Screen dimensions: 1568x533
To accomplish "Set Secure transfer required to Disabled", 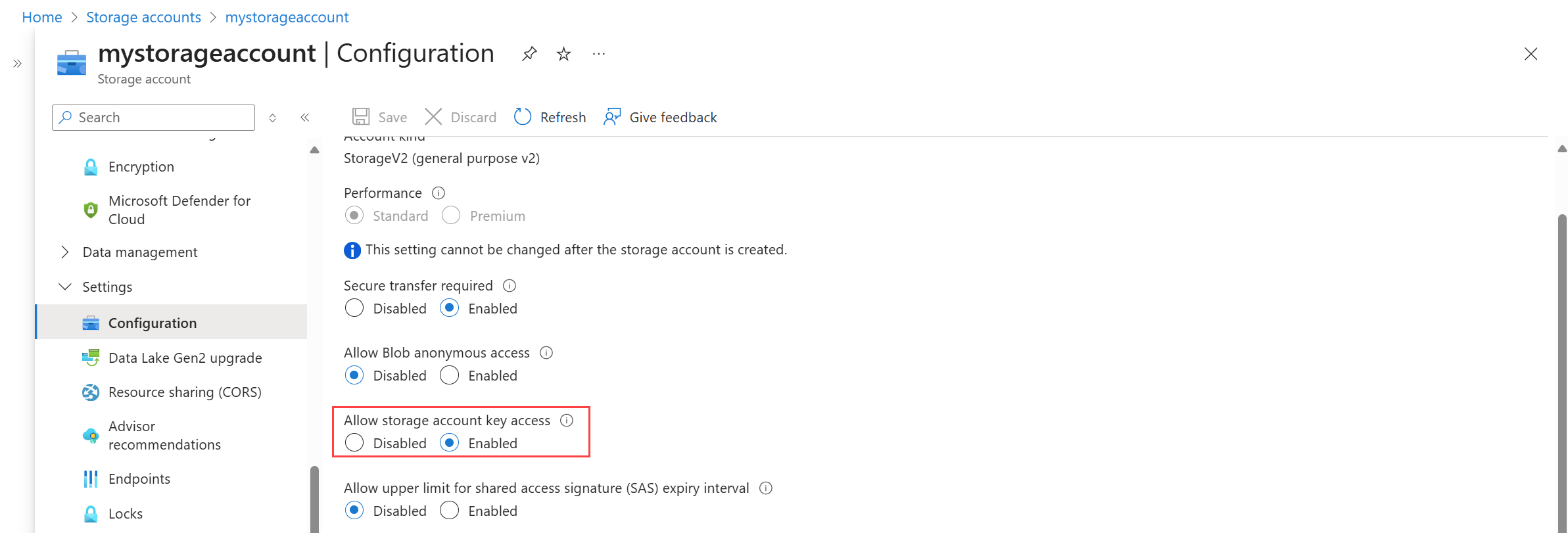I will [x=354, y=308].
